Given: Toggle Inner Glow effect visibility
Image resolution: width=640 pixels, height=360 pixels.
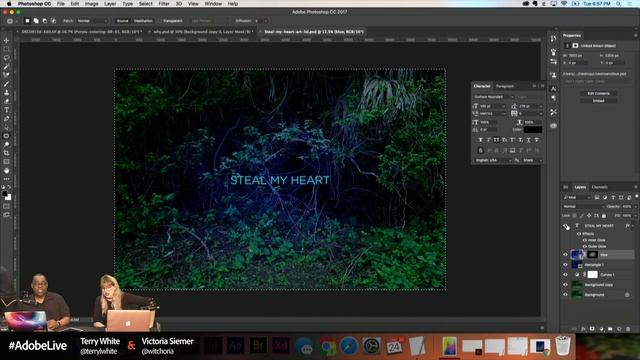Looking at the screenshot, I should point(584,240).
